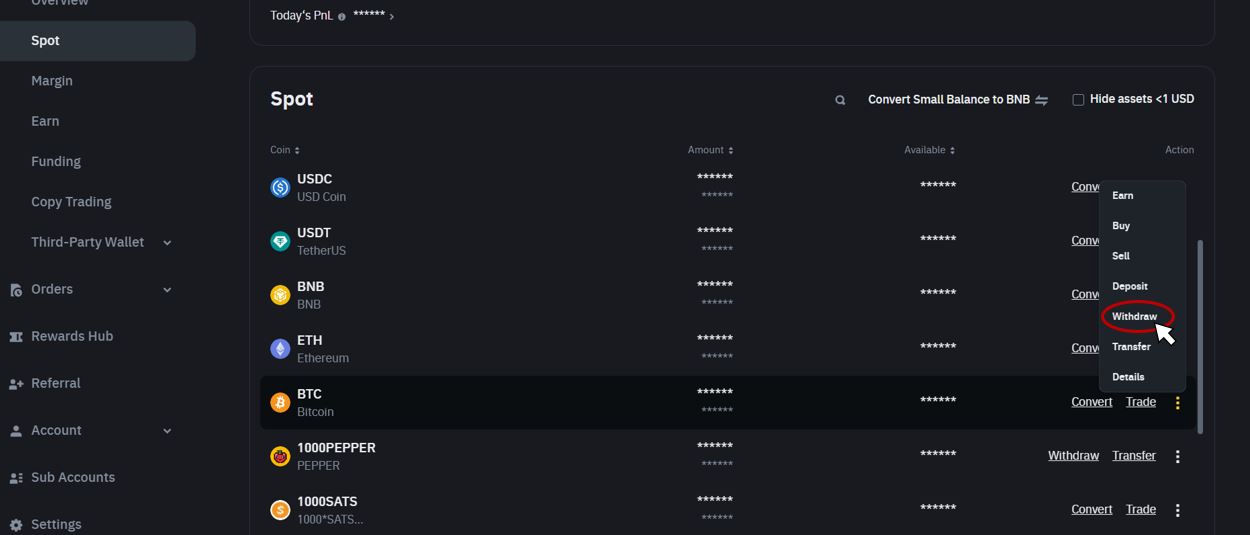Screen dimensions: 1250x535
Task: Click the USDT Tether coin icon
Action: (280, 241)
